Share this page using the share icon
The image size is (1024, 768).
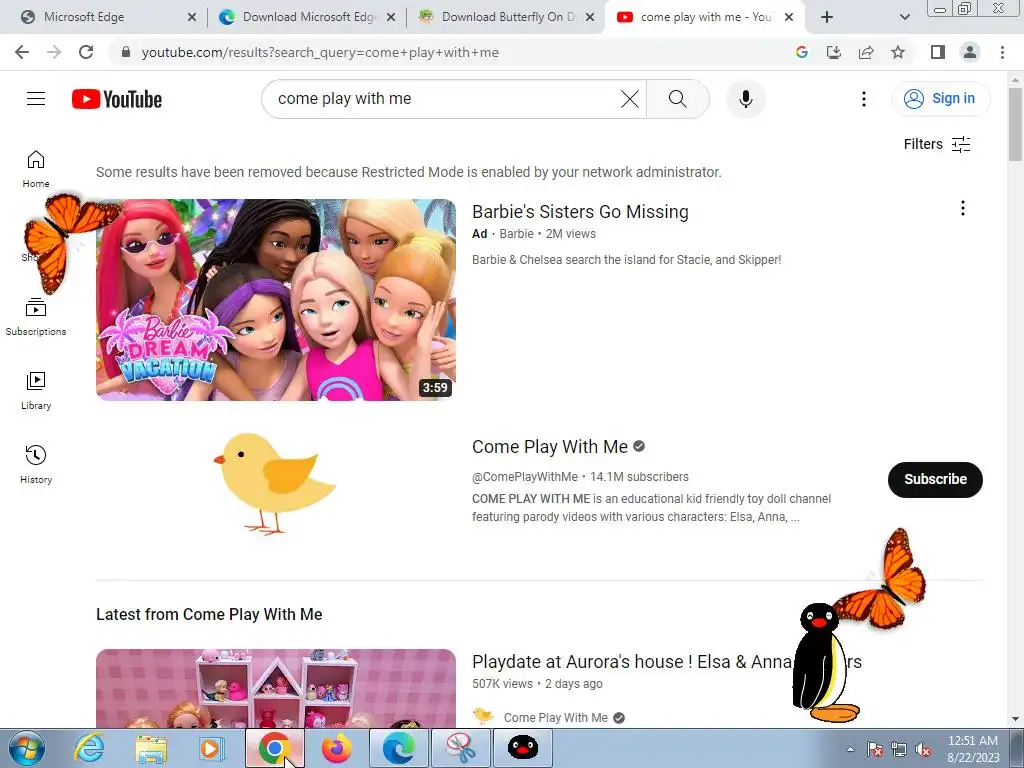coord(866,52)
